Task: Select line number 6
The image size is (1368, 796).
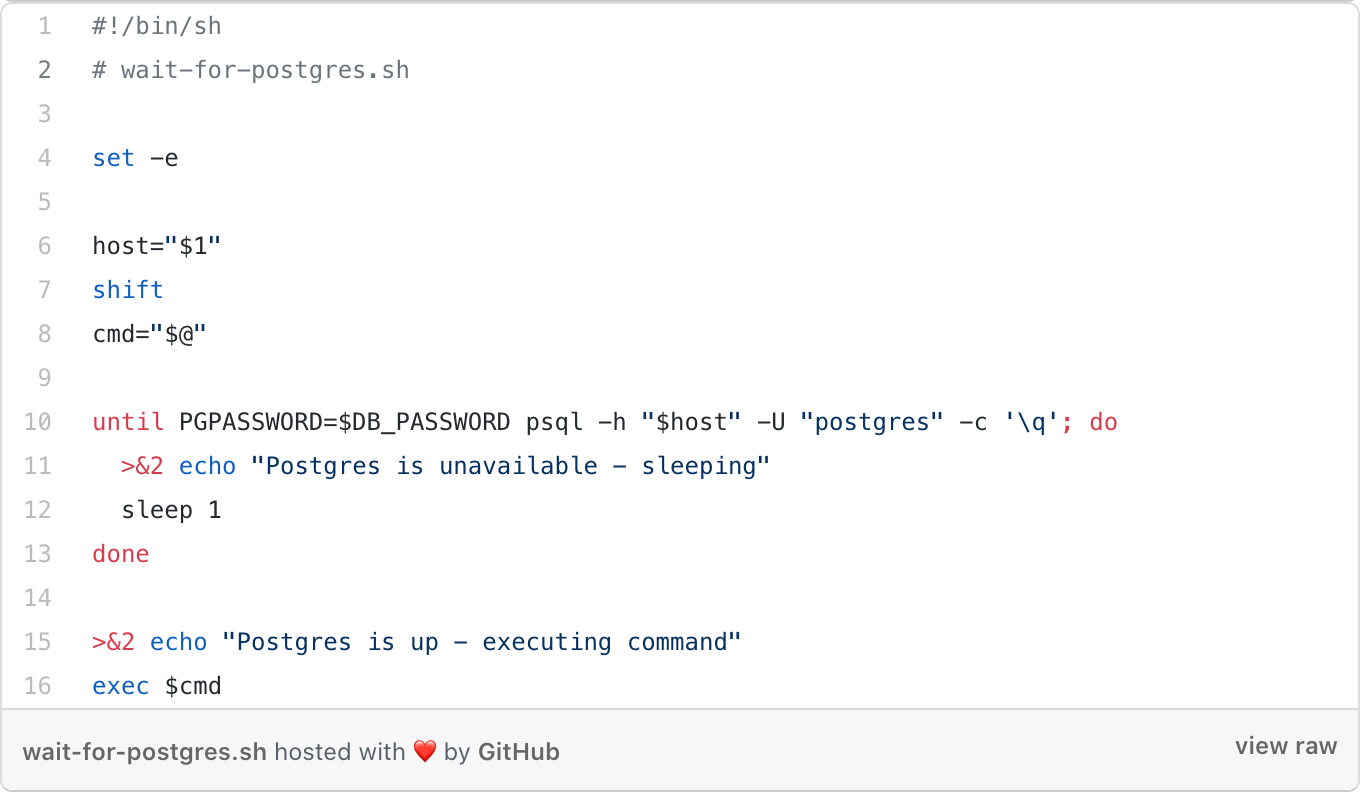Action: [44, 246]
